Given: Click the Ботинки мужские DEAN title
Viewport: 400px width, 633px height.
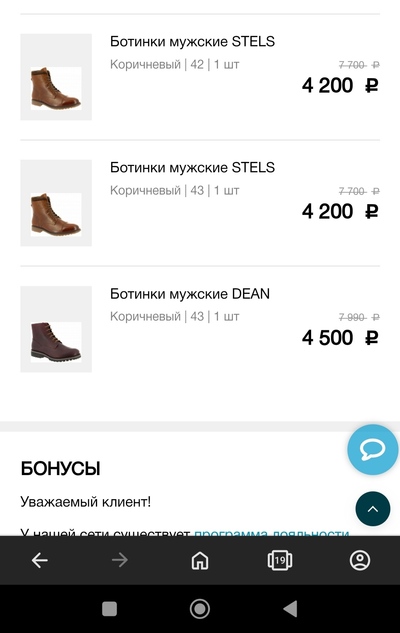Looking at the screenshot, I should pos(190,294).
